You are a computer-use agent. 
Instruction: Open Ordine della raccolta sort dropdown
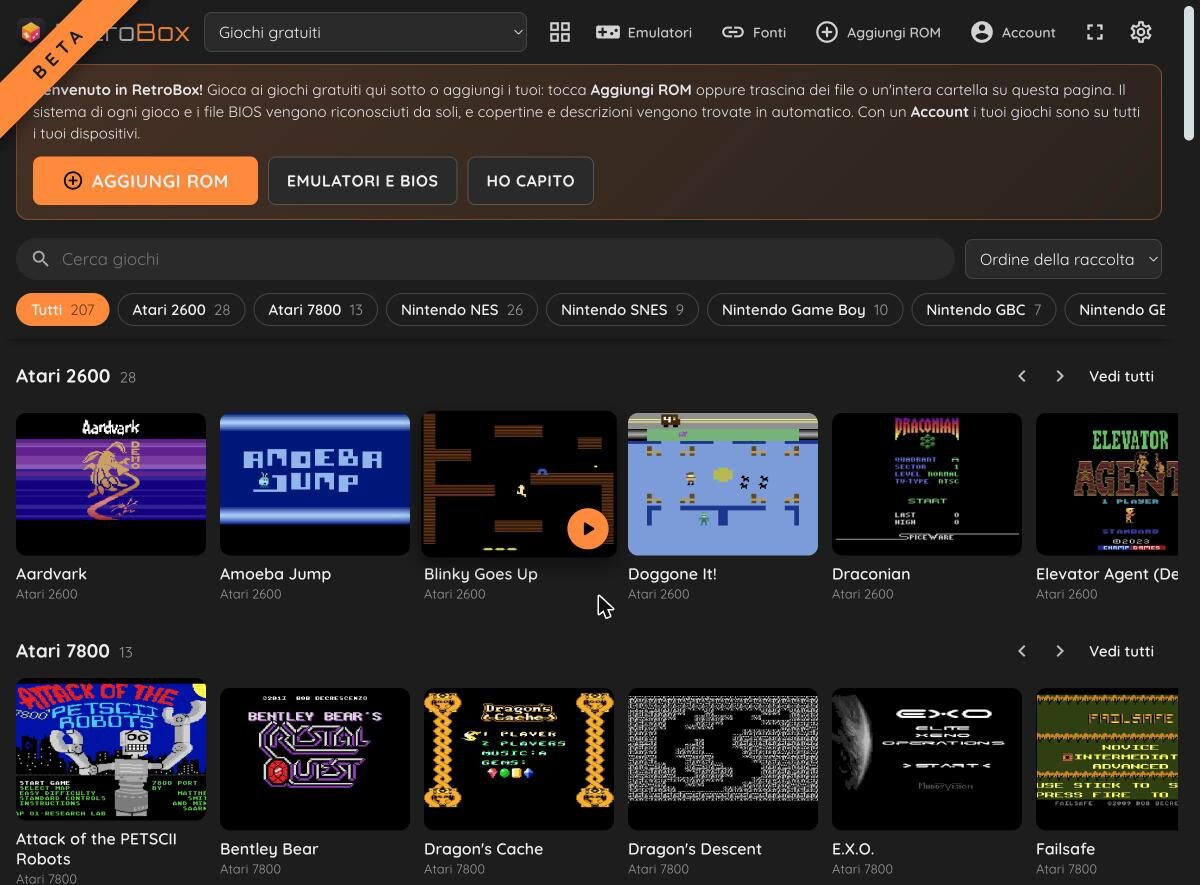[1063, 259]
